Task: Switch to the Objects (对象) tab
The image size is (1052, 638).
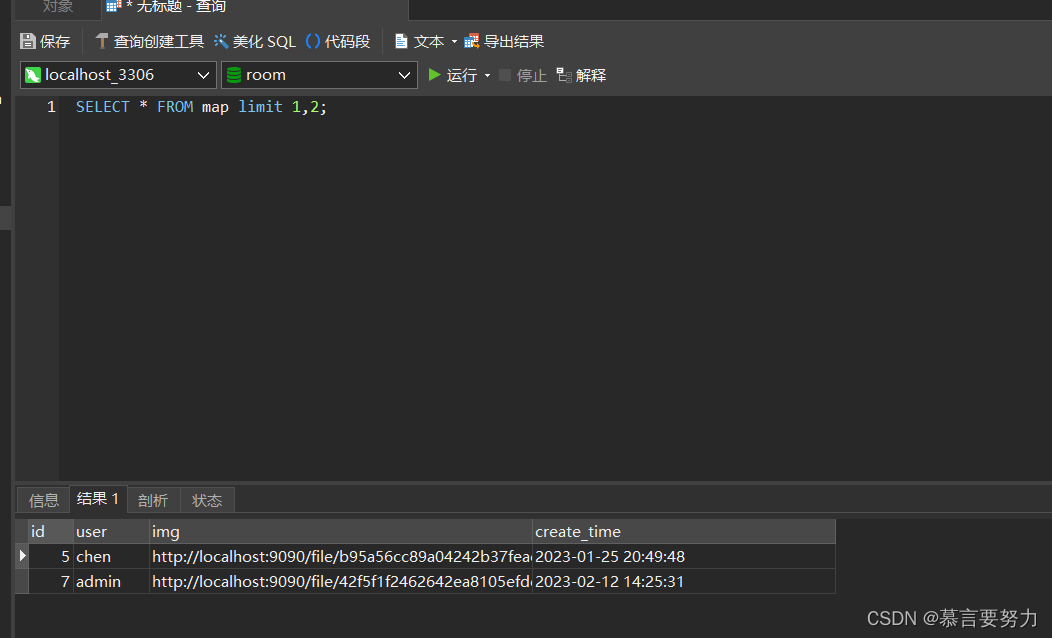Action: click(58, 7)
